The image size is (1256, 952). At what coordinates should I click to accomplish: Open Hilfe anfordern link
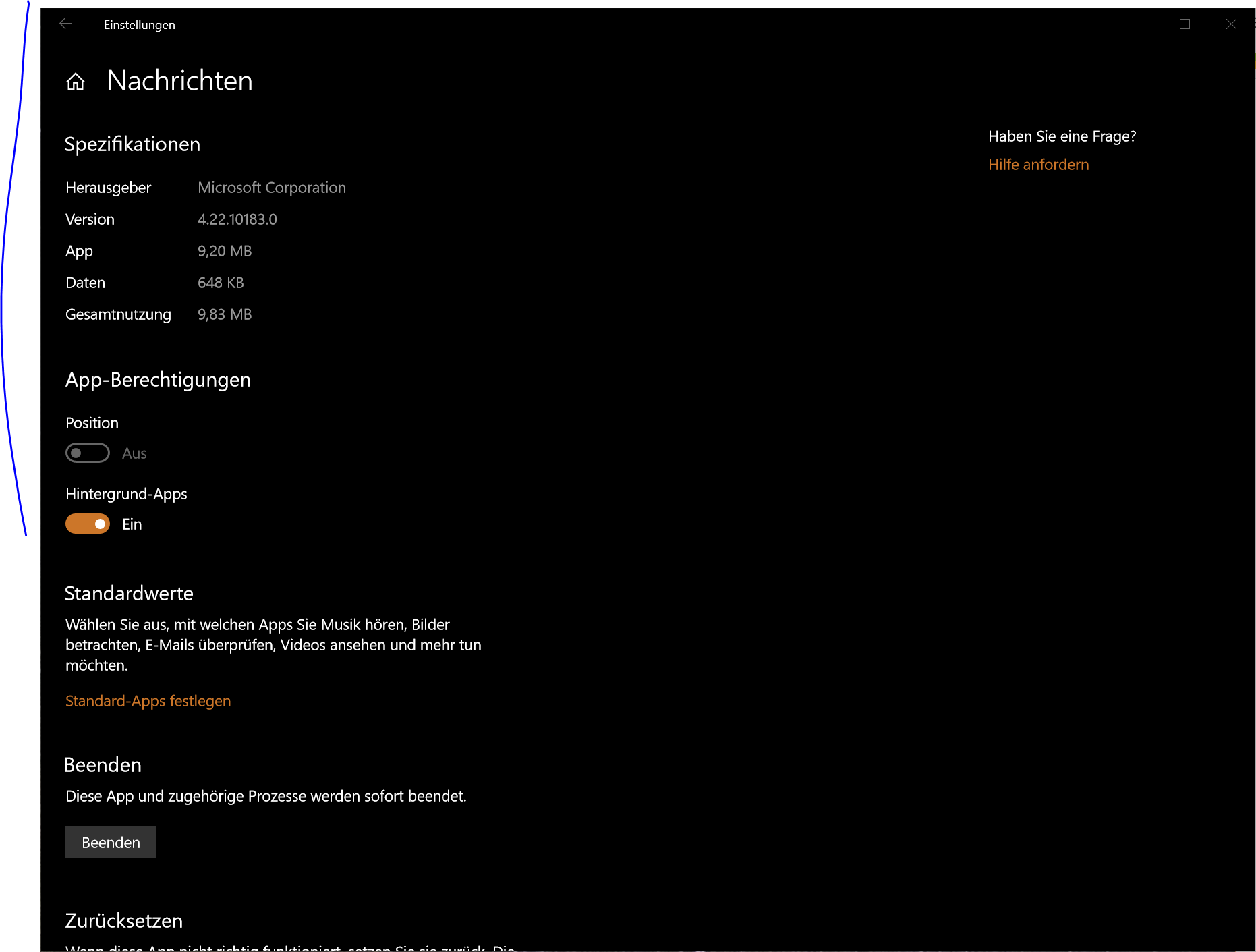pos(1038,165)
